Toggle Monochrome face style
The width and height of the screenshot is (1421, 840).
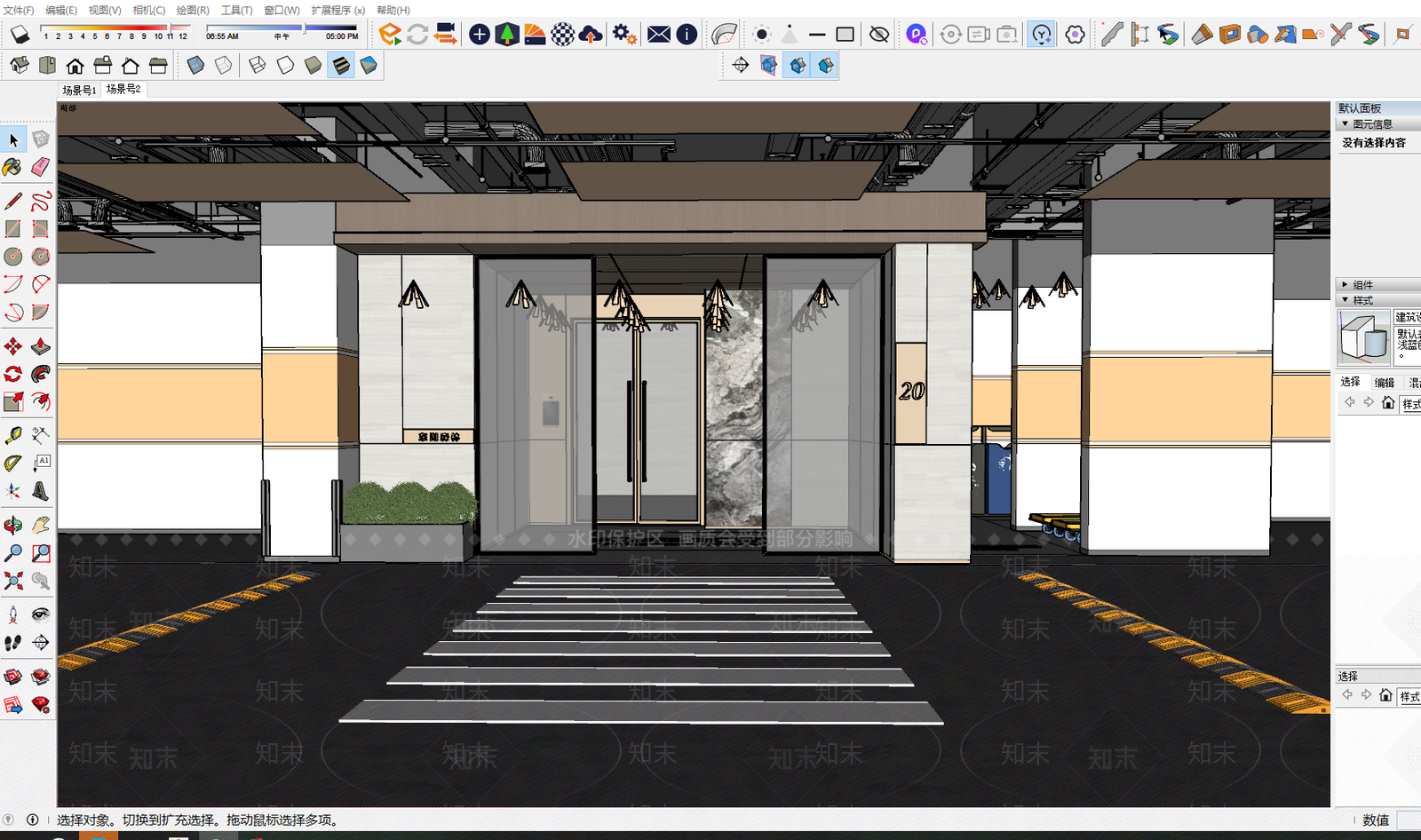369,65
